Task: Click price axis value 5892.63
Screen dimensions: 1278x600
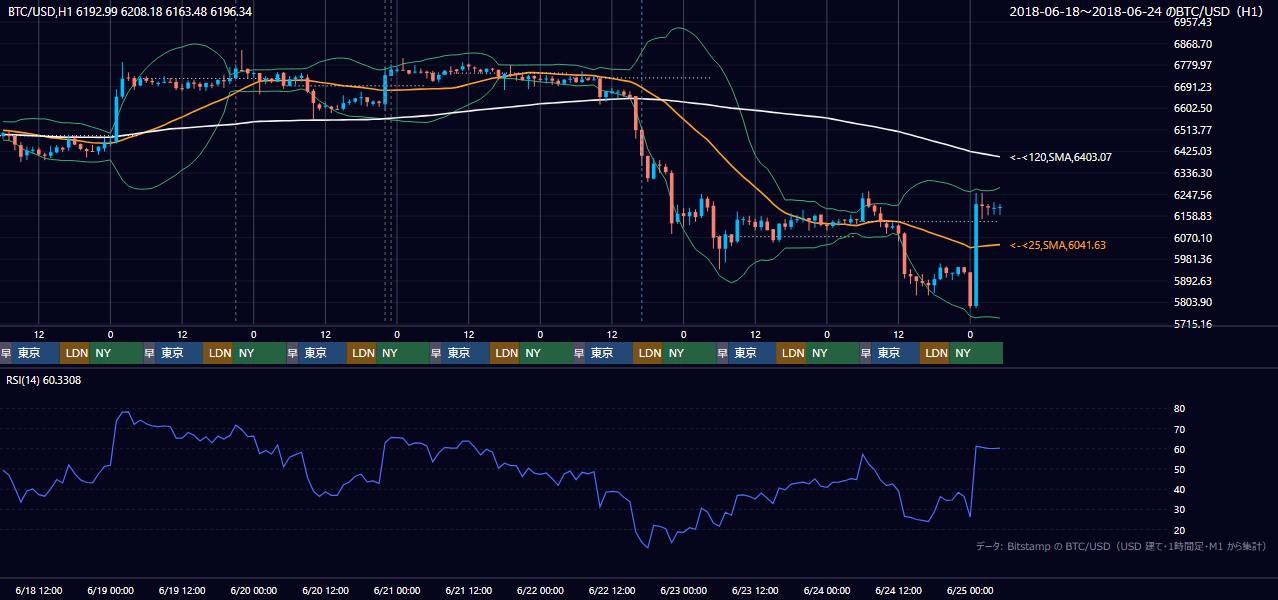Action: (x=1193, y=281)
